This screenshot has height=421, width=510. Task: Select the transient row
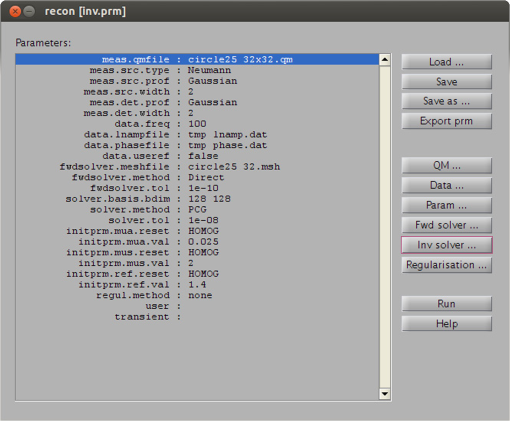tap(197, 317)
